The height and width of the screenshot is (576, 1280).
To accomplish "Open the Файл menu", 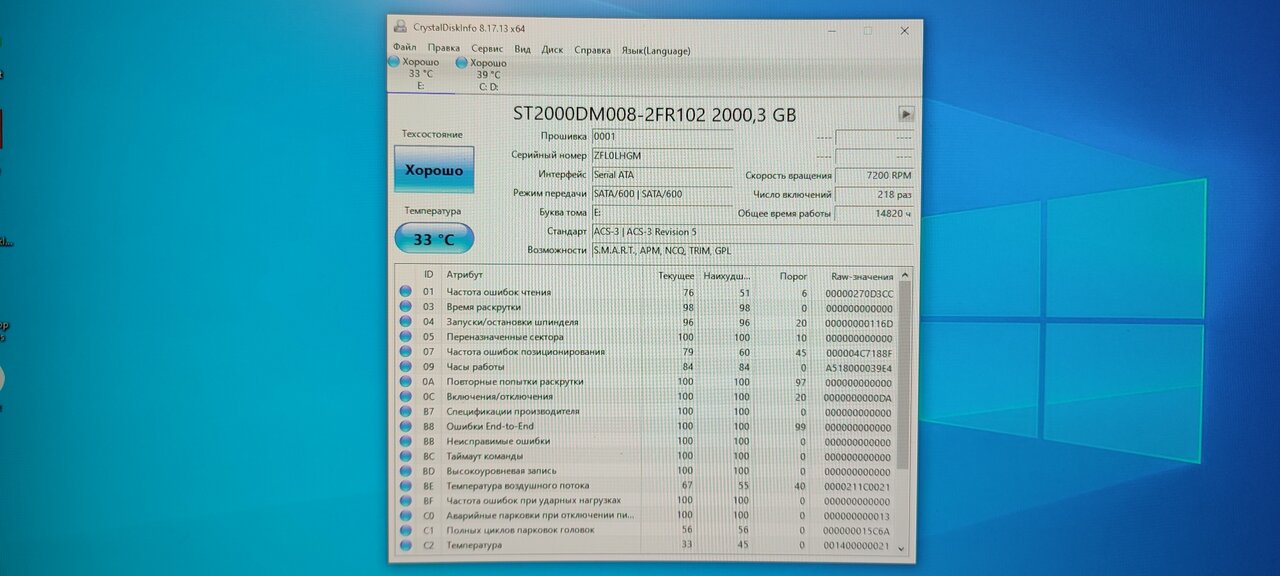I will pyautogui.click(x=405, y=48).
